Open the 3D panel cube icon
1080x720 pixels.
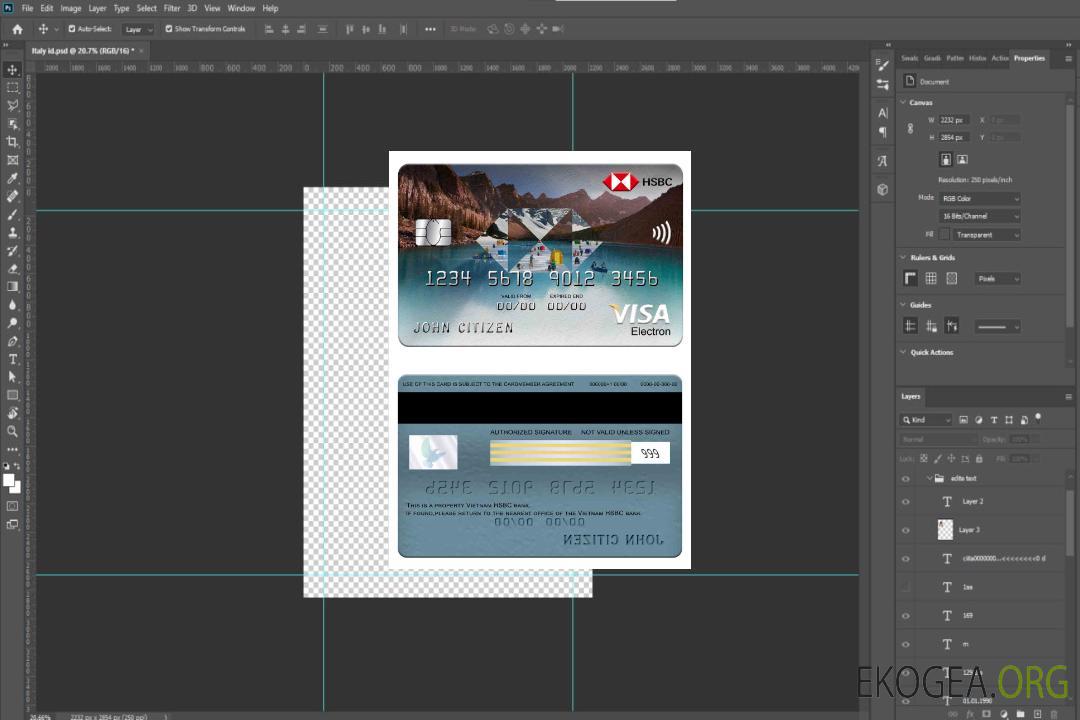tap(883, 189)
